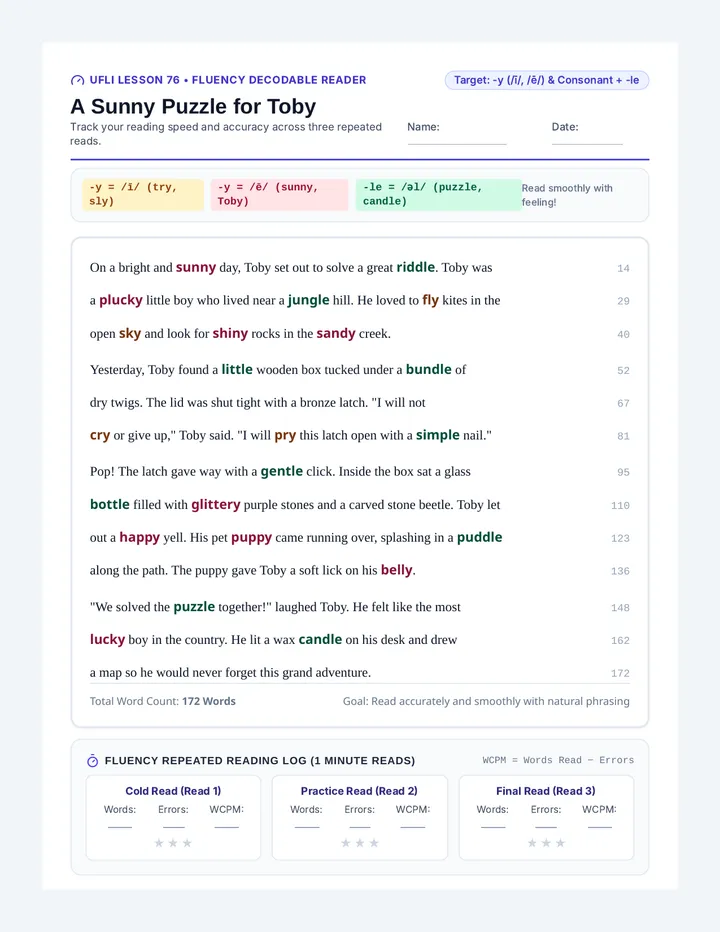
Task: Click the Words blank under Cold Read
Action: [x=120, y=824]
